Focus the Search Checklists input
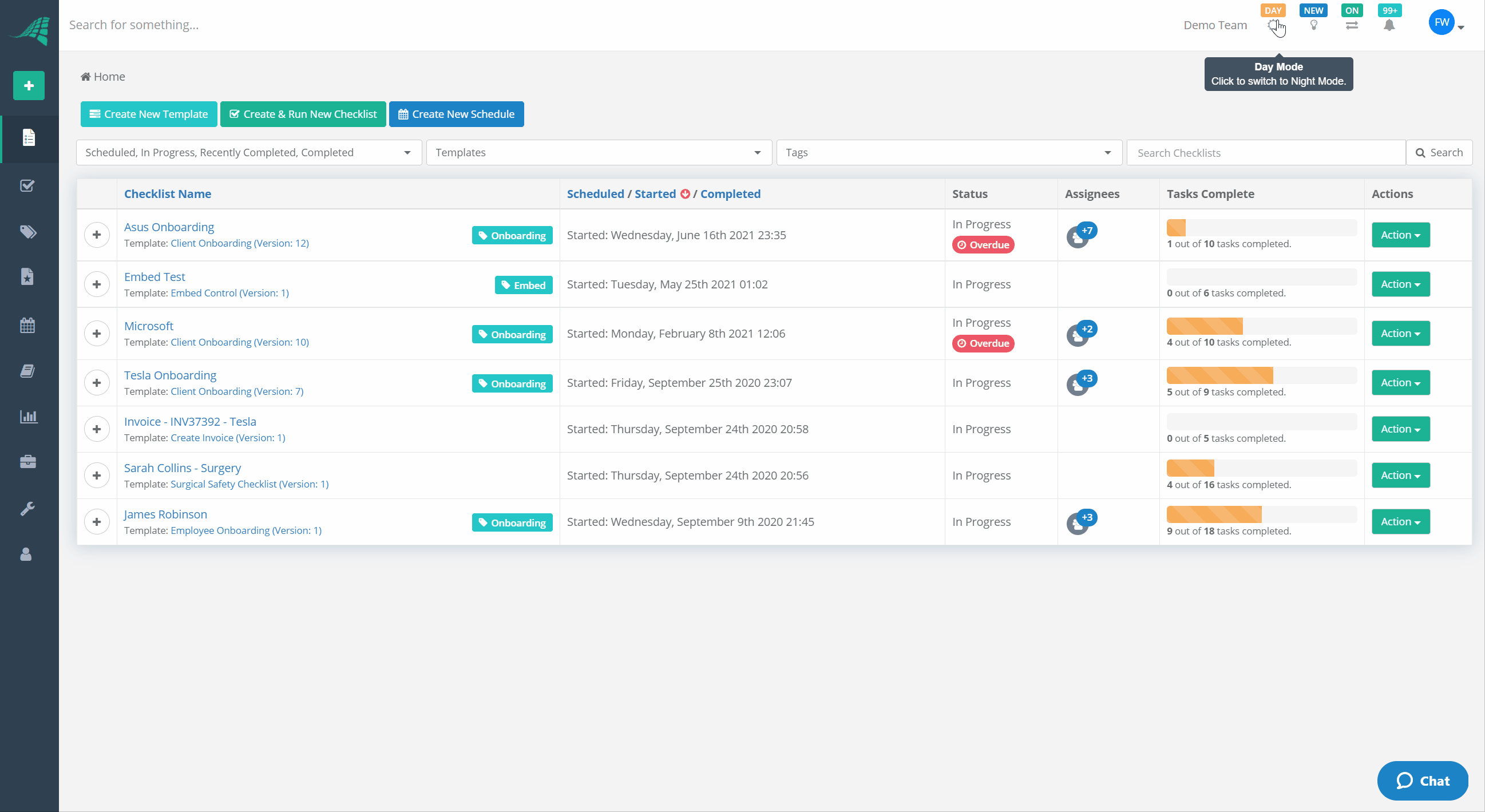This screenshot has width=1485, height=812. click(1266, 153)
